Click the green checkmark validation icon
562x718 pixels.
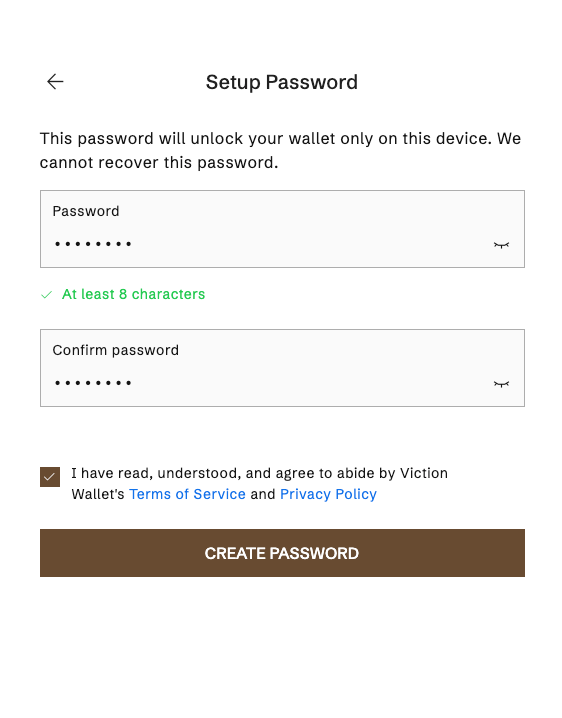click(x=46, y=294)
